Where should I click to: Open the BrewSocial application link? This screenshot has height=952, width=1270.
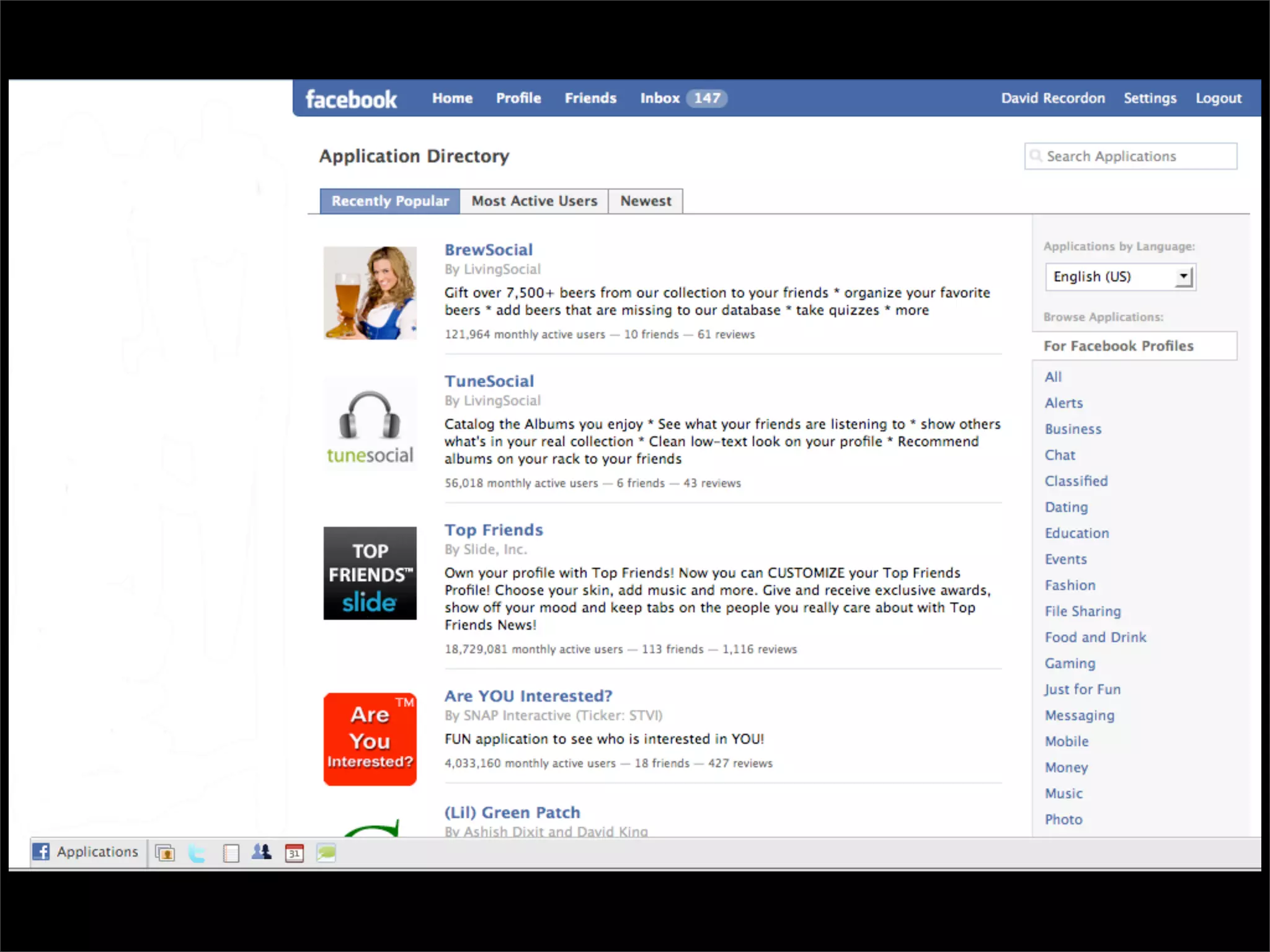click(489, 250)
